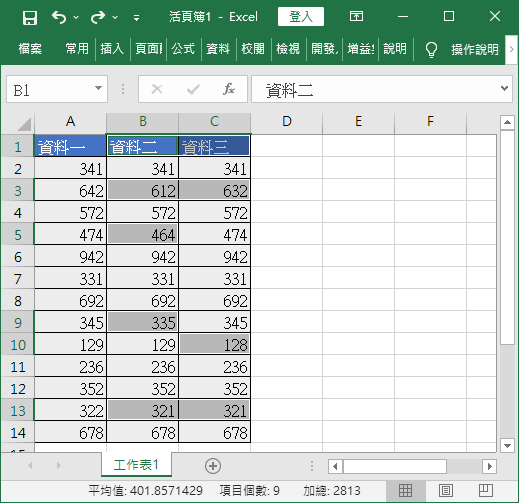This screenshot has width=519, height=503.
Task: Click the 登入 sign-in button
Action: tap(301, 16)
